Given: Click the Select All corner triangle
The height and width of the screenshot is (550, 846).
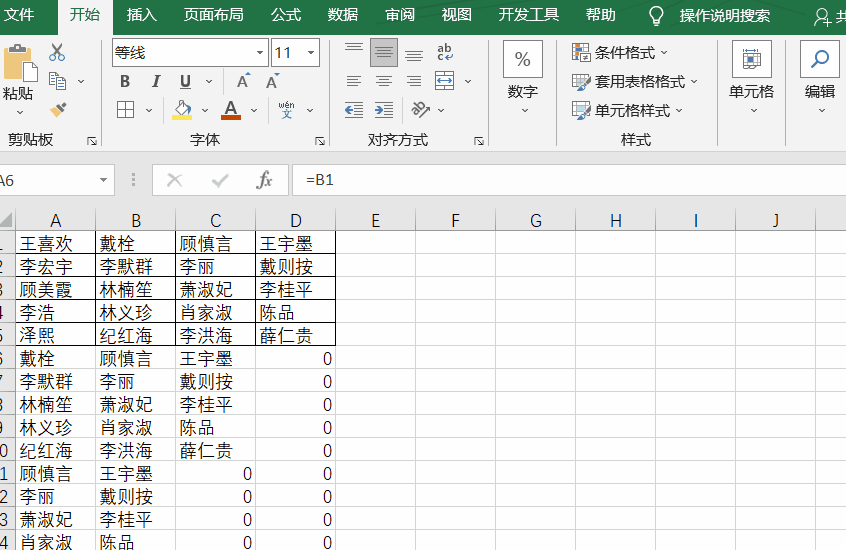Looking at the screenshot, I should 7,220.
